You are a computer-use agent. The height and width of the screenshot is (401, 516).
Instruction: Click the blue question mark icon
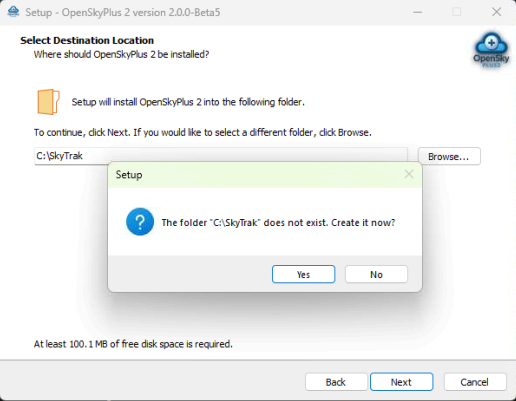pyautogui.click(x=140, y=222)
